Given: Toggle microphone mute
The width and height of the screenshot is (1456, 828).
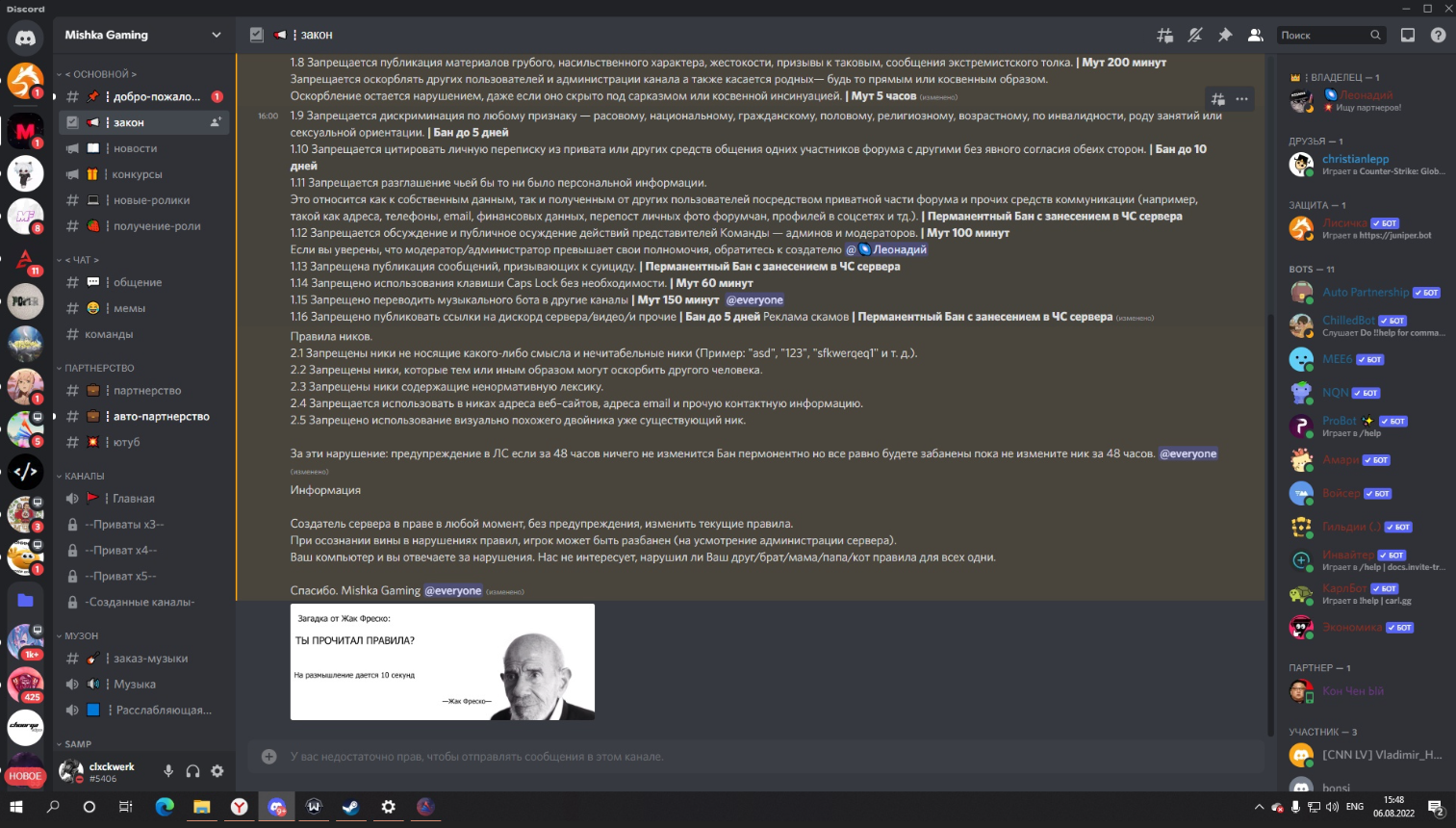Looking at the screenshot, I should [168, 771].
